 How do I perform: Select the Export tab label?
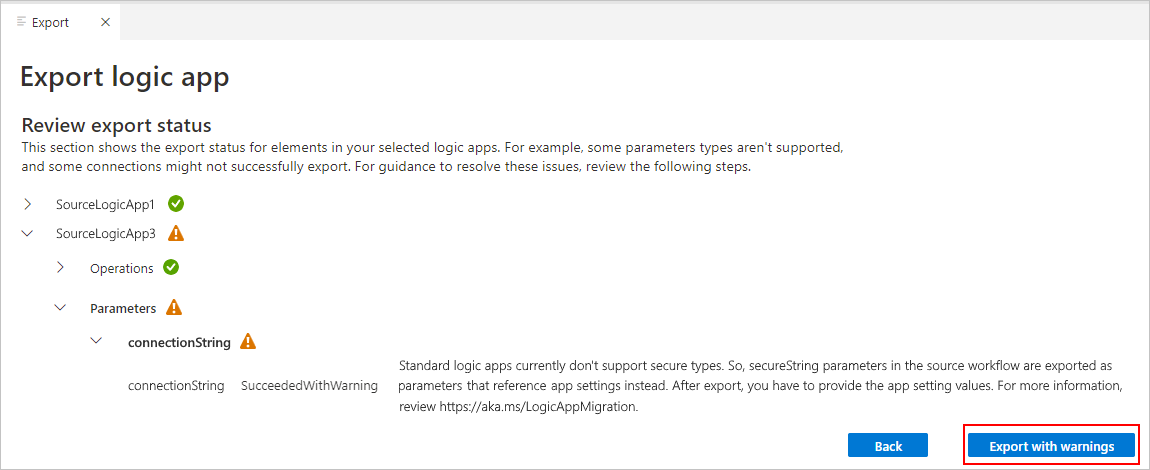(x=51, y=23)
